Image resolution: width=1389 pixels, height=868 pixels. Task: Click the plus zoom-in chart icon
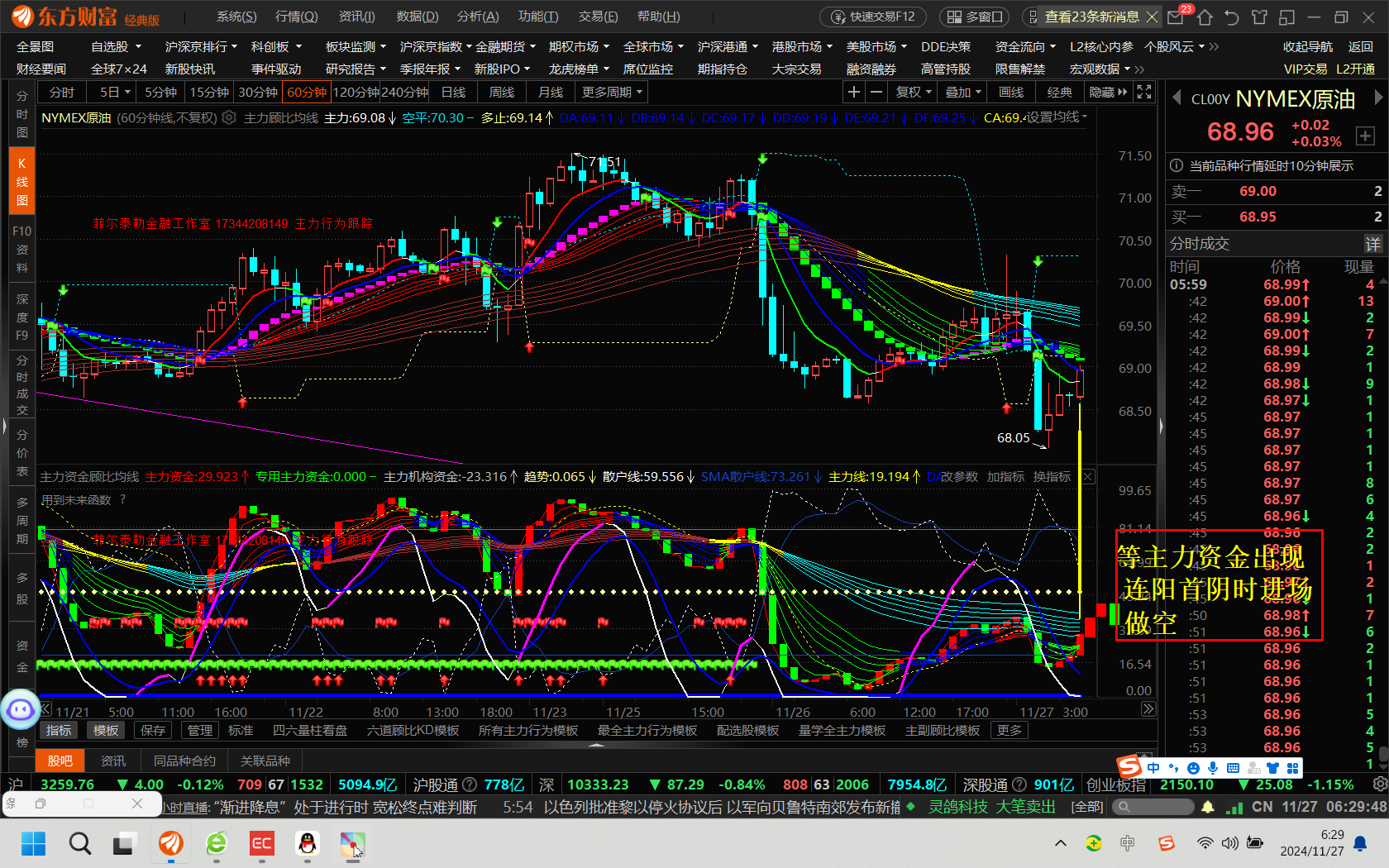[x=854, y=92]
